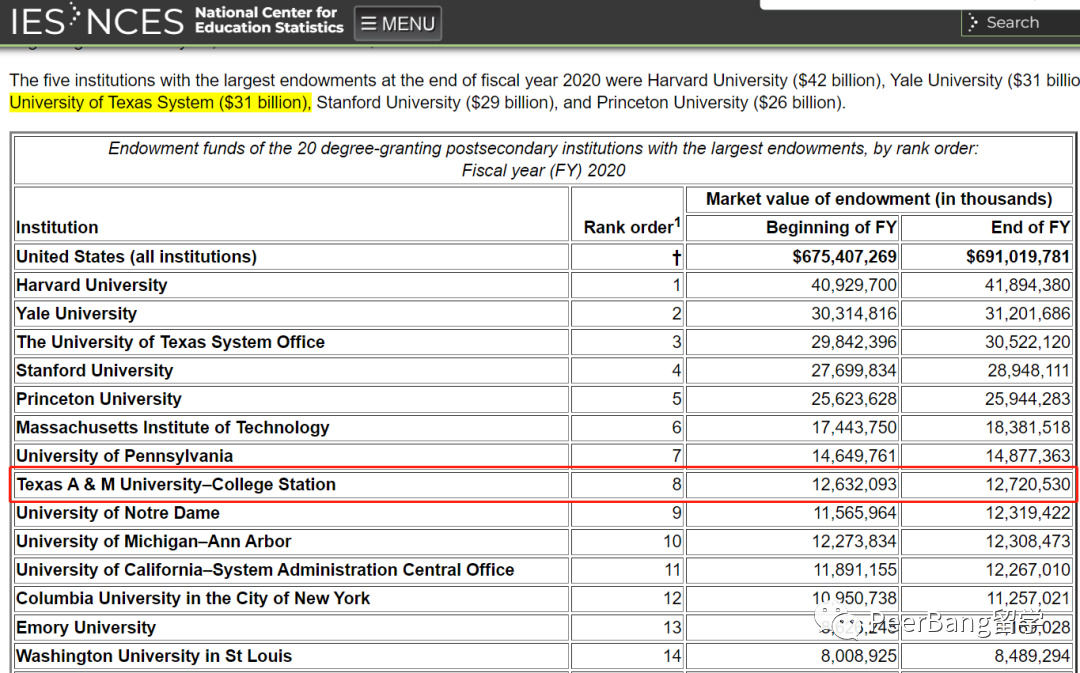
Task: Open the MENU hamburger button
Action: pyautogui.click(x=398, y=23)
